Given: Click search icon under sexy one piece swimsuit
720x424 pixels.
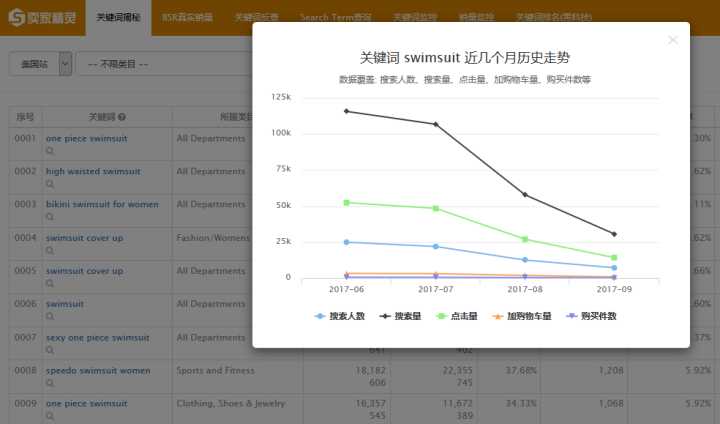Looking at the screenshot, I should pos(50,350).
